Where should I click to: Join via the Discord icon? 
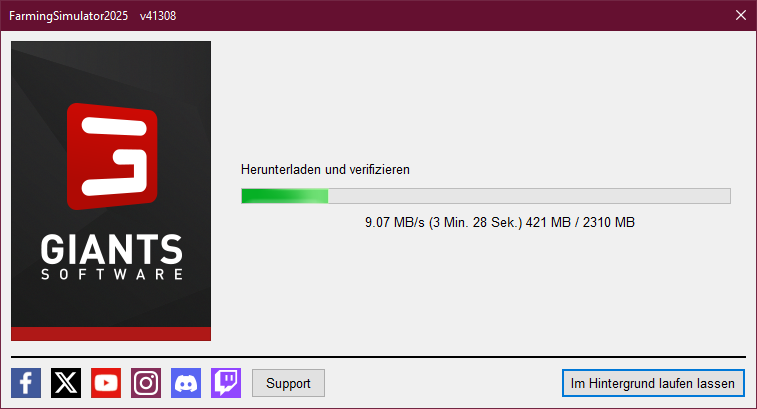click(x=186, y=383)
